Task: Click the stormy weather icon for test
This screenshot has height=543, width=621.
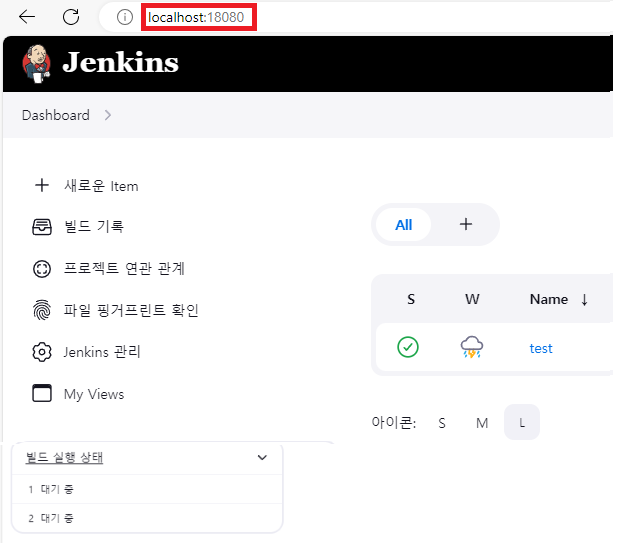Action: [x=472, y=347]
